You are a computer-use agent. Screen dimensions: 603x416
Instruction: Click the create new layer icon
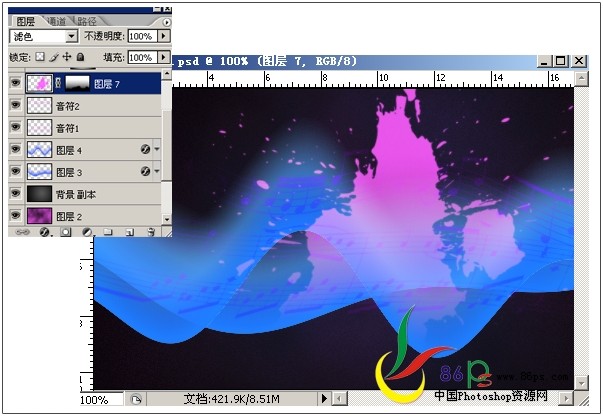(x=129, y=232)
